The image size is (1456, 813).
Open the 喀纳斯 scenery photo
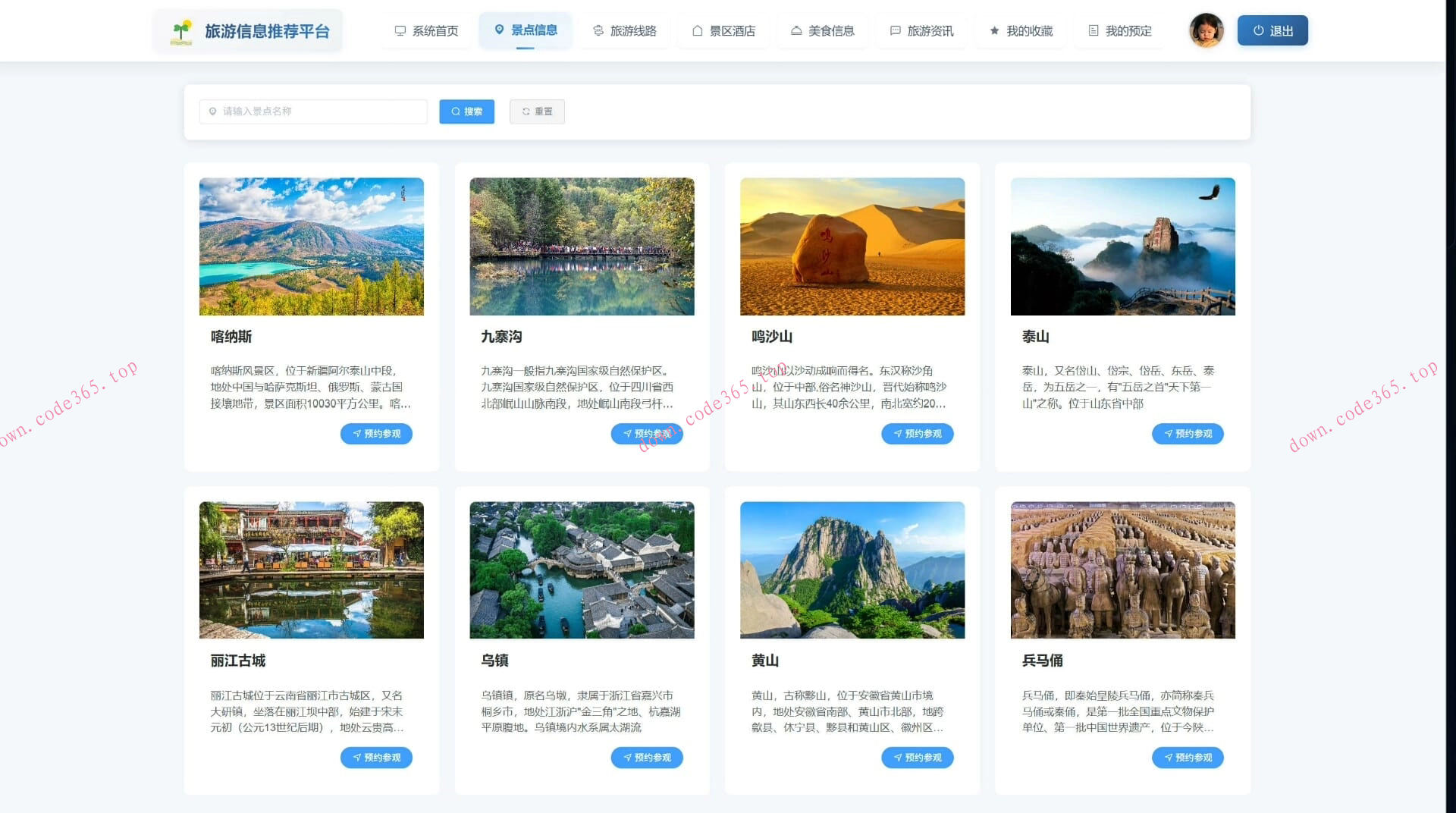point(312,246)
